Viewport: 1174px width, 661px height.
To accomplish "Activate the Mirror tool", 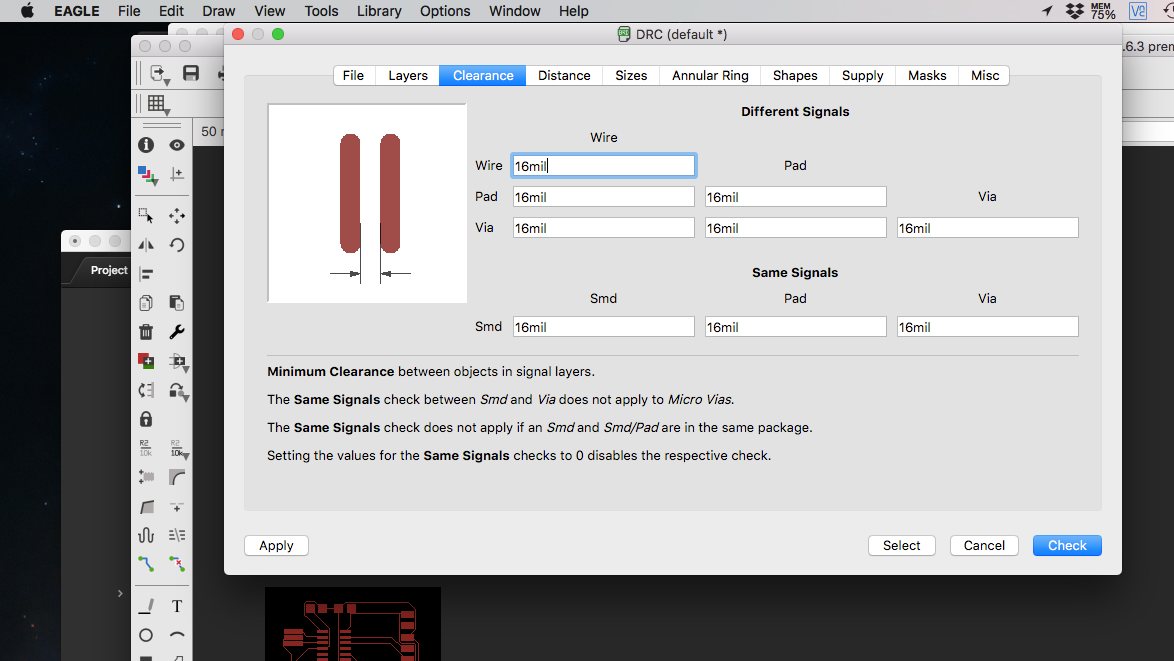I will 146,245.
